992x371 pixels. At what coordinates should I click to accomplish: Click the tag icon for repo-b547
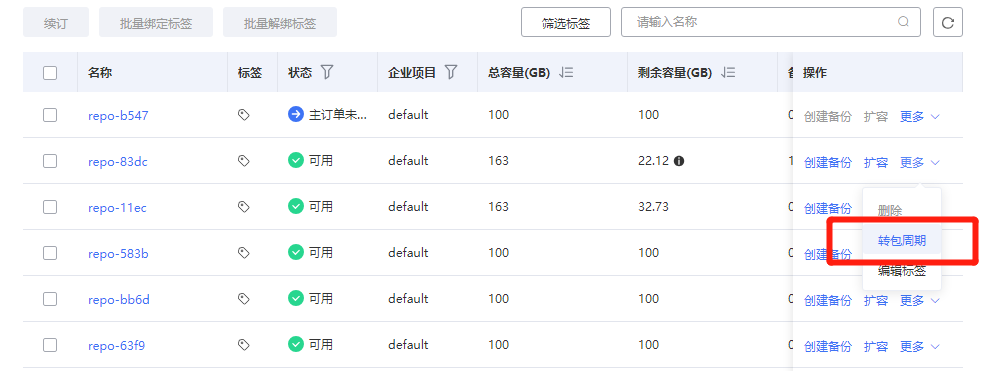[x=244, y=115]
